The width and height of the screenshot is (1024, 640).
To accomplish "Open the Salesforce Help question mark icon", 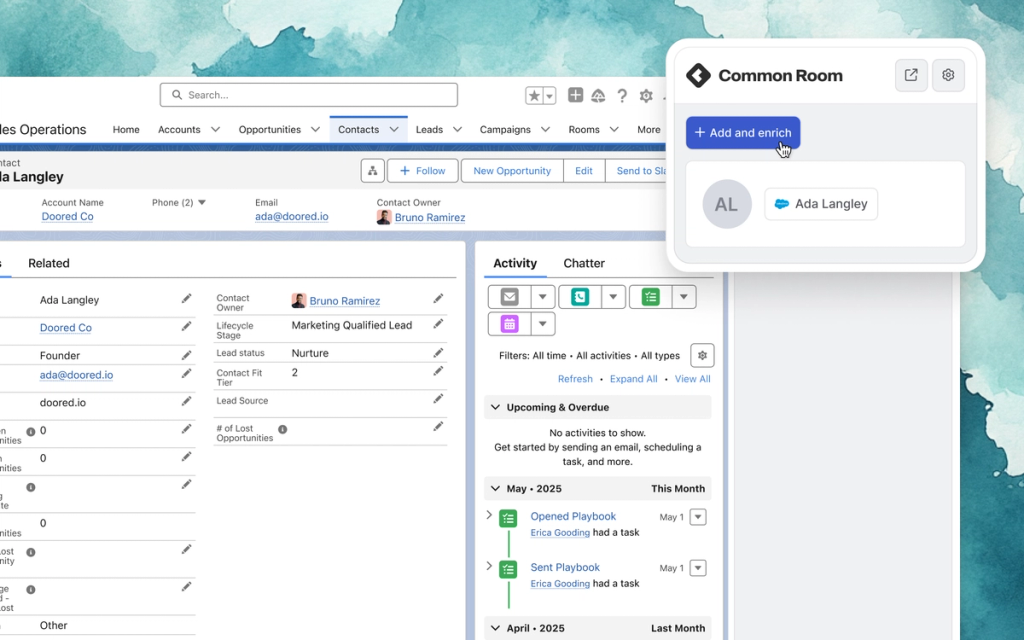I will tap(622, 95).
